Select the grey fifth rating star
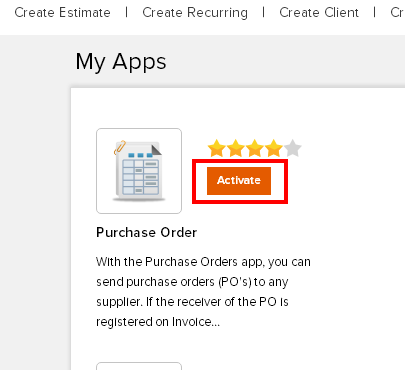Screen dimensions: 405x370 tap(293, 148)
